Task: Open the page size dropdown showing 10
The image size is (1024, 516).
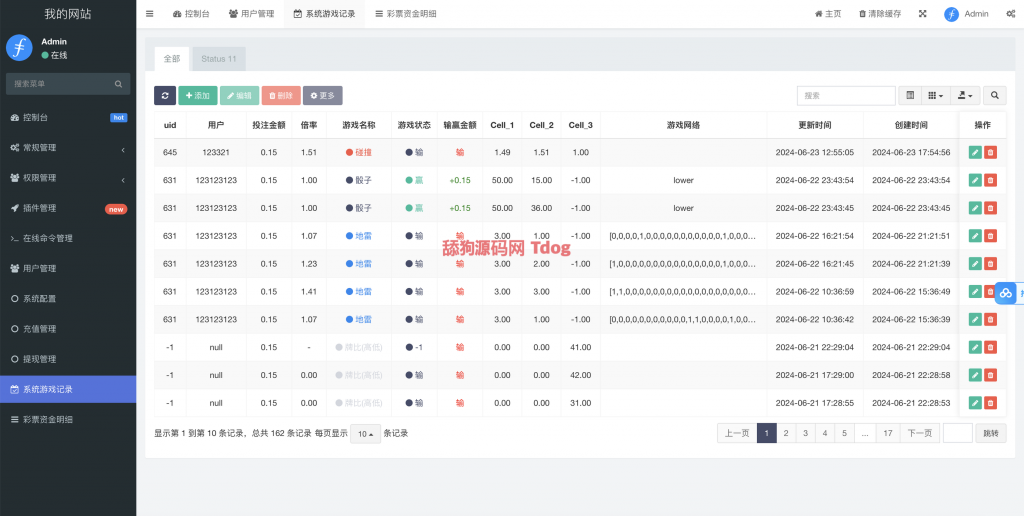Action: [x=365, y=434]
